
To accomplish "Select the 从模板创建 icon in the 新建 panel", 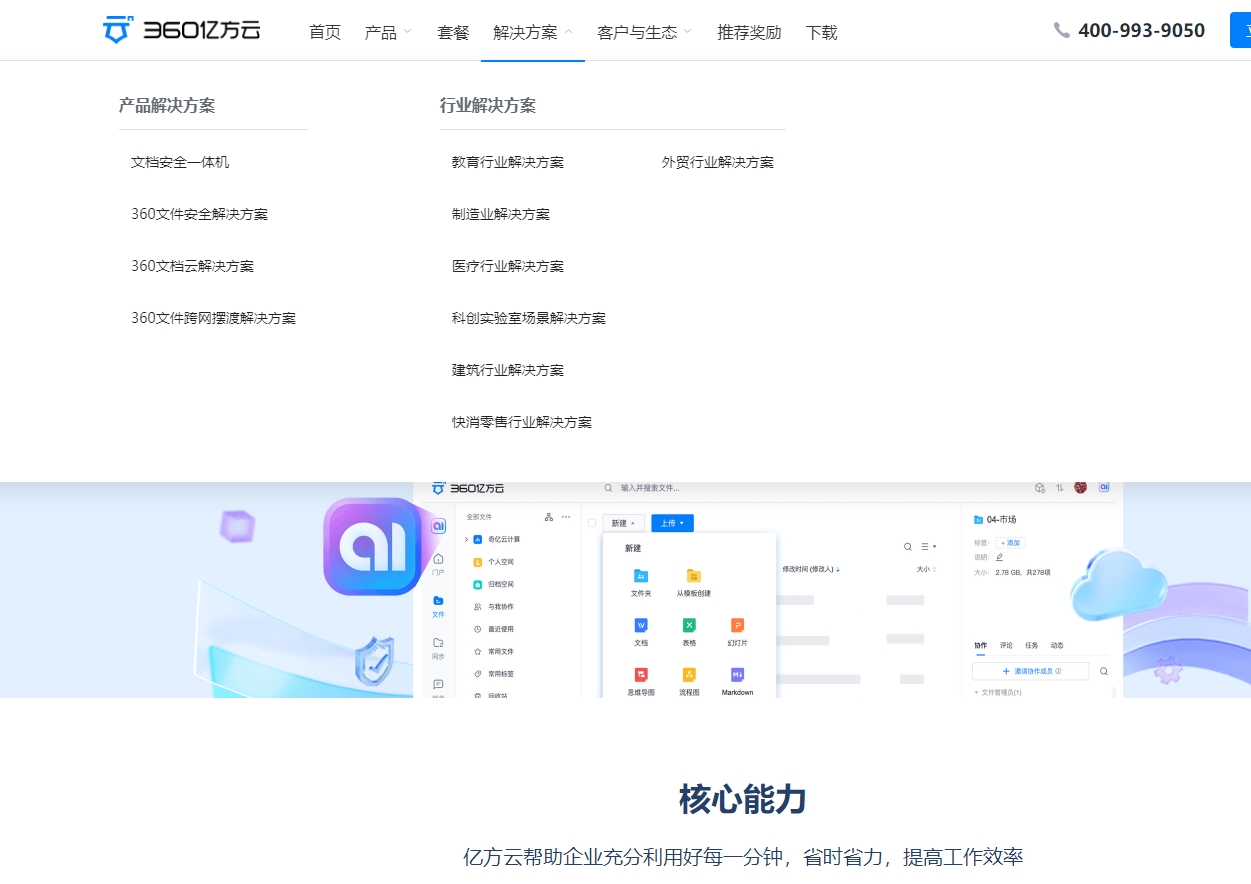I will pos(693,576).
